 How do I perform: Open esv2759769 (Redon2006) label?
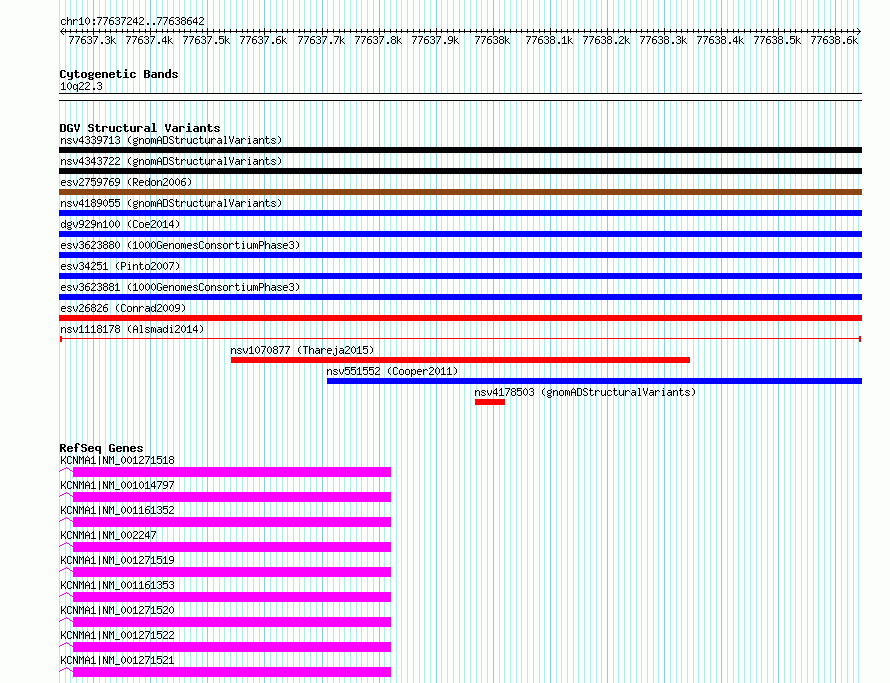click(x=126, y=182)
